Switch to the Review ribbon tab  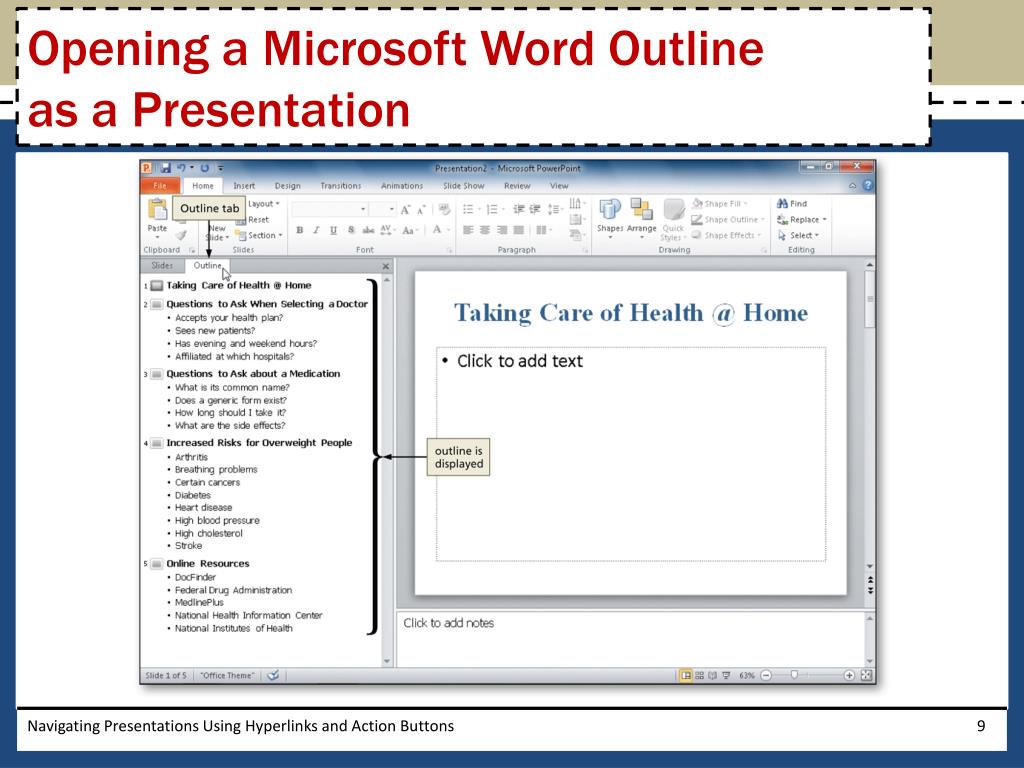[x=517, y=185]
